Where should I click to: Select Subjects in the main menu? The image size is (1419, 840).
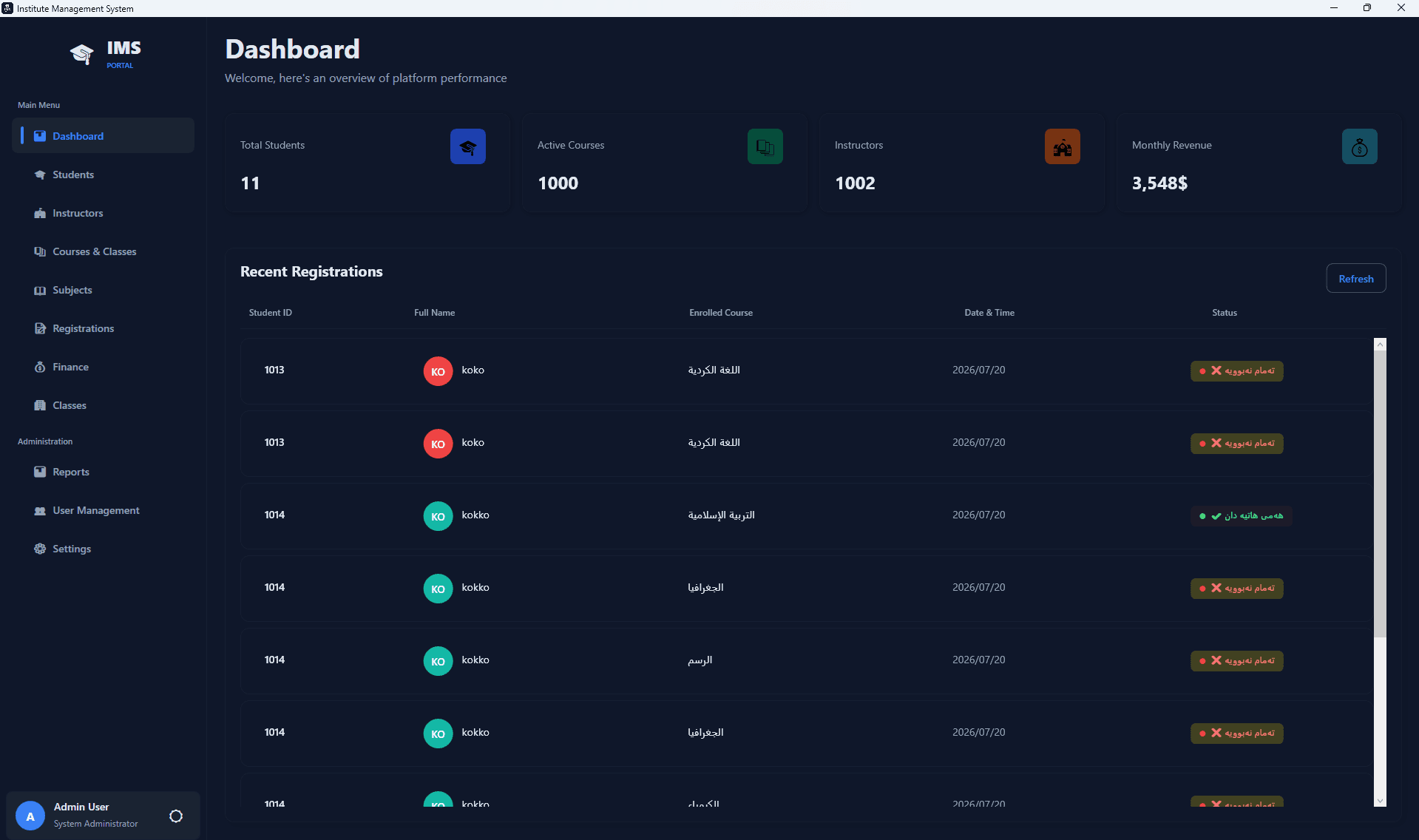tap(103, 290)
